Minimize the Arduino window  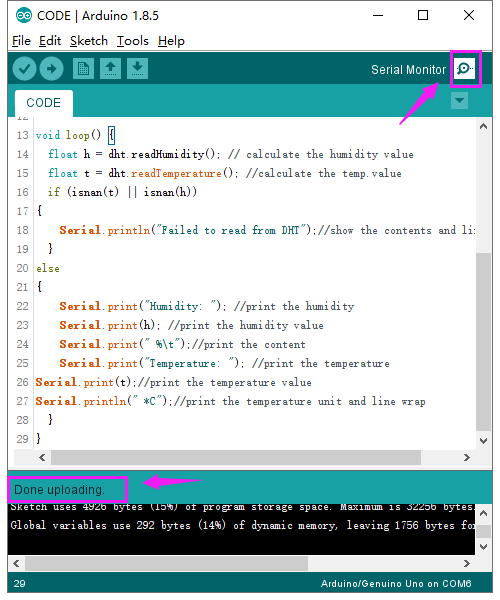click(378, 16)
